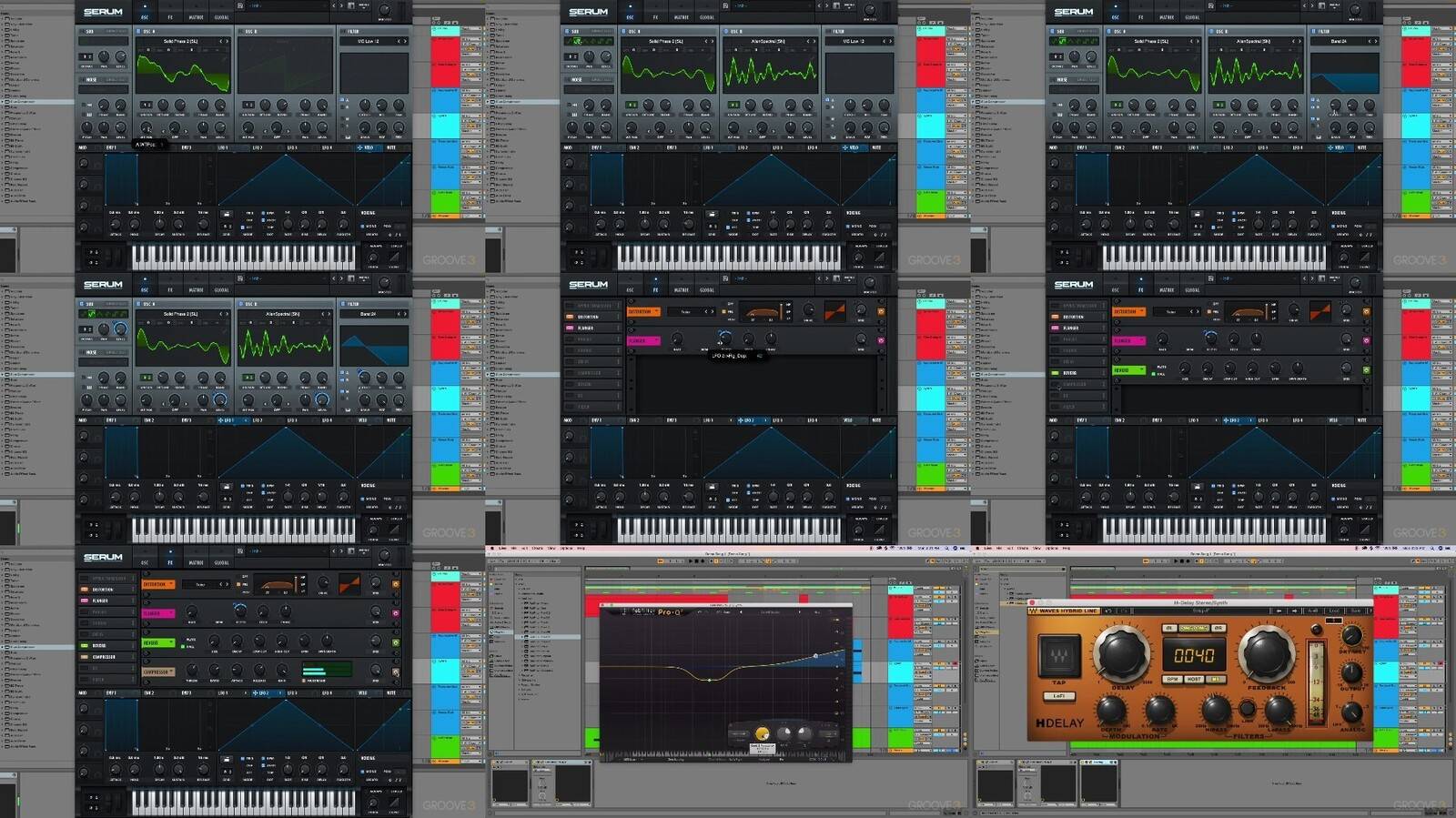The image size is (1456, 818).
Task: Click A->B copy button in H-Delay
Action: [1313, 611]
